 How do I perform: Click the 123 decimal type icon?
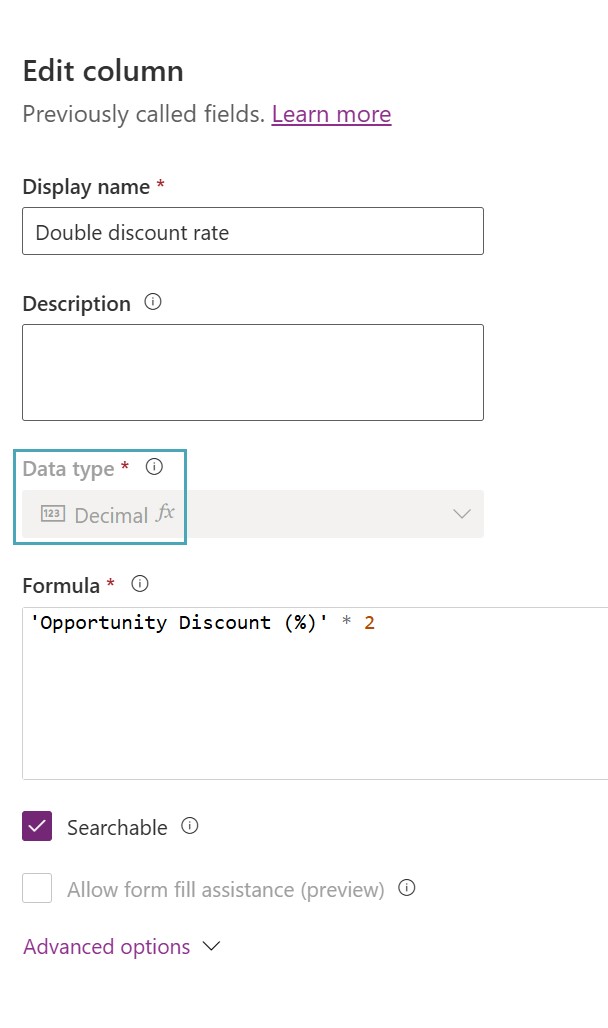click(52, 514)
